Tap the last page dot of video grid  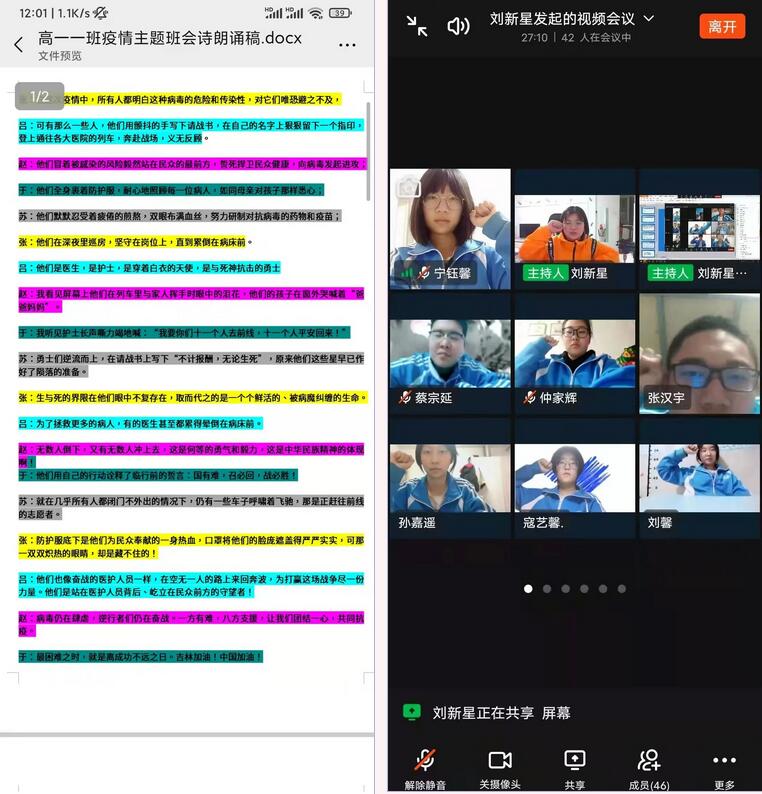point(622,589)
